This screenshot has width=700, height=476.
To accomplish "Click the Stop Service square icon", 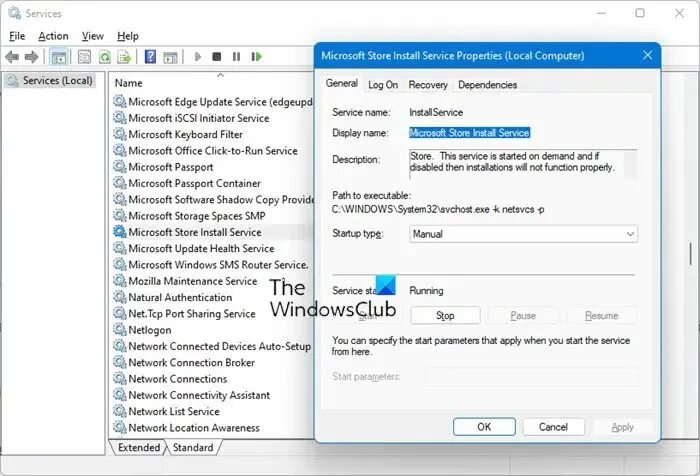I will tap(217, 57).
